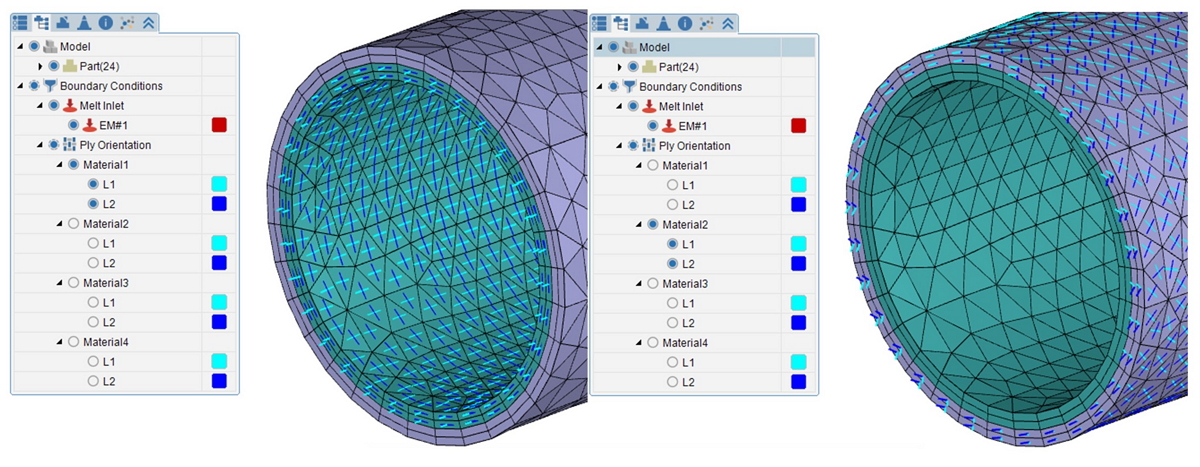
Task: Select Material3 label in right panel
Action: (x=685, y=284)
